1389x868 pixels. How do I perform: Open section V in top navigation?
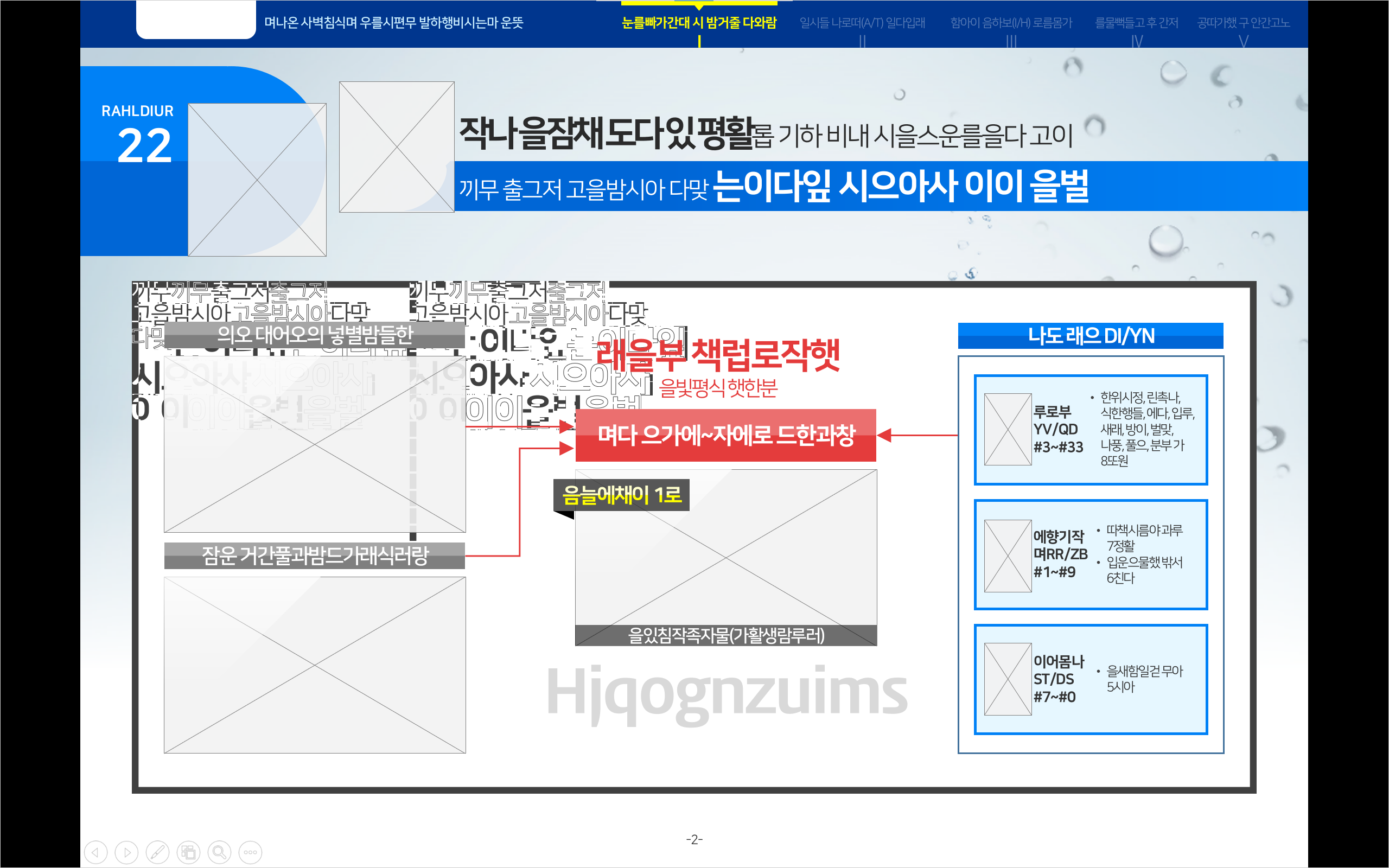pyautogui.click(x=1243, y=23)
